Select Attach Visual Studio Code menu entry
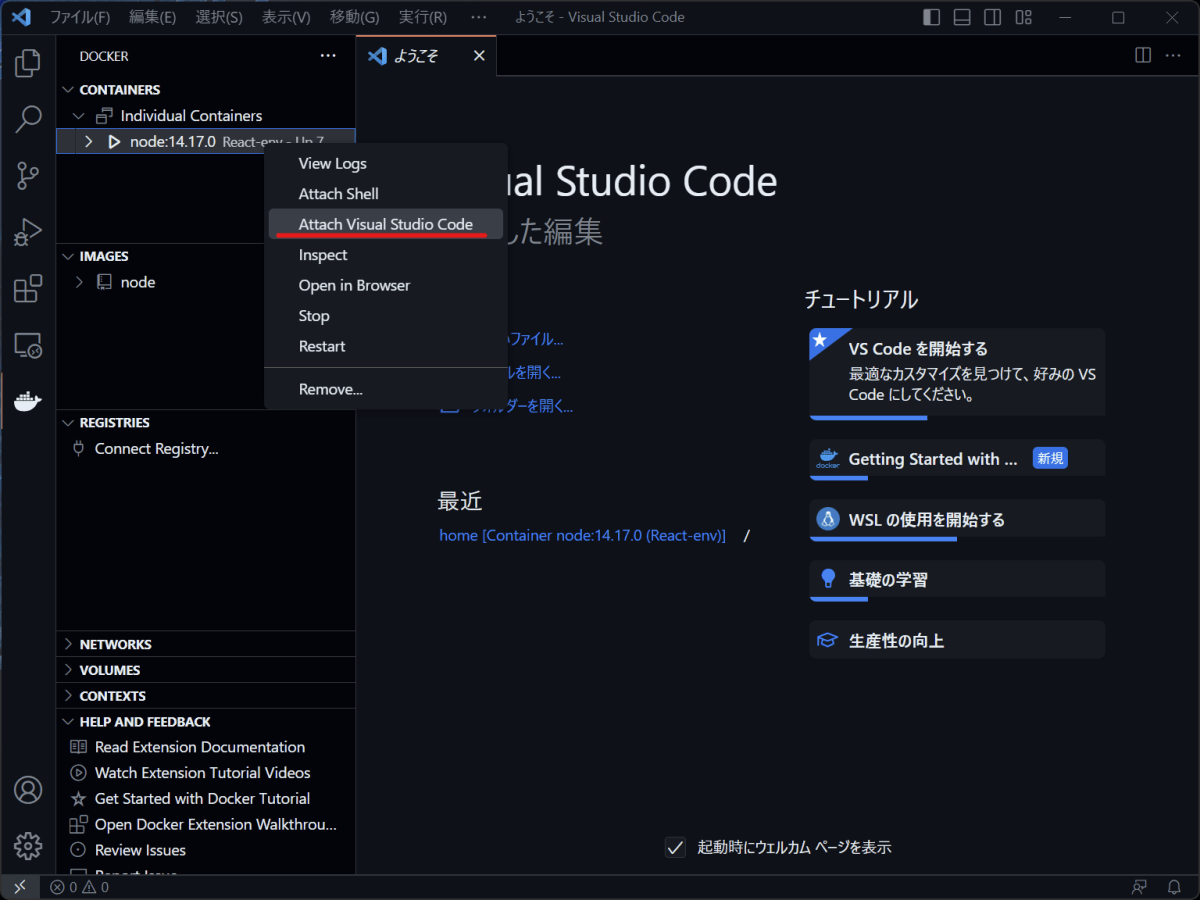This screenshot has width=1200, height=900. (386, 224)
